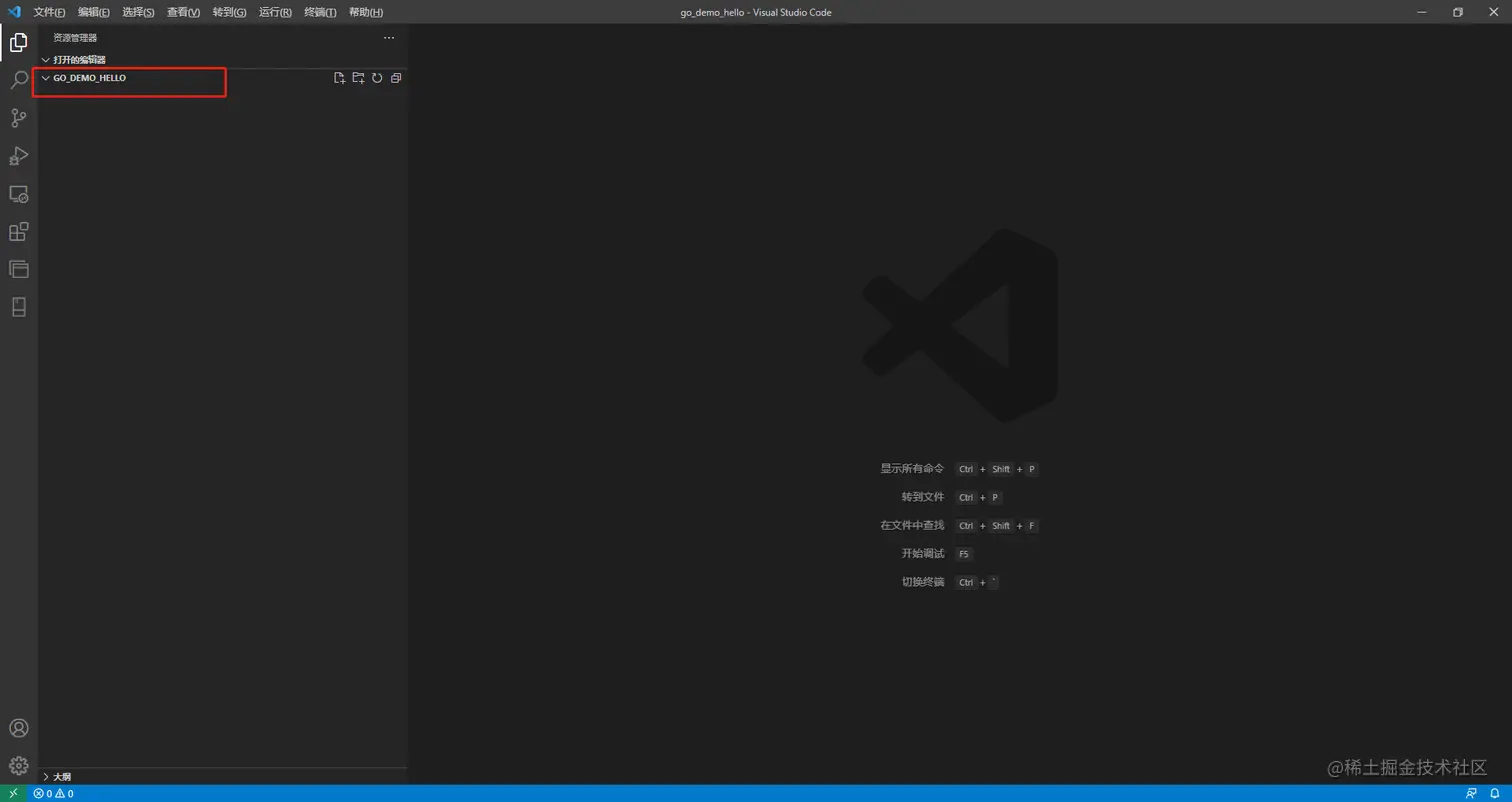Open the Source Control view icon
This screenshot has width=1512, height=802.
click(18, 118)
